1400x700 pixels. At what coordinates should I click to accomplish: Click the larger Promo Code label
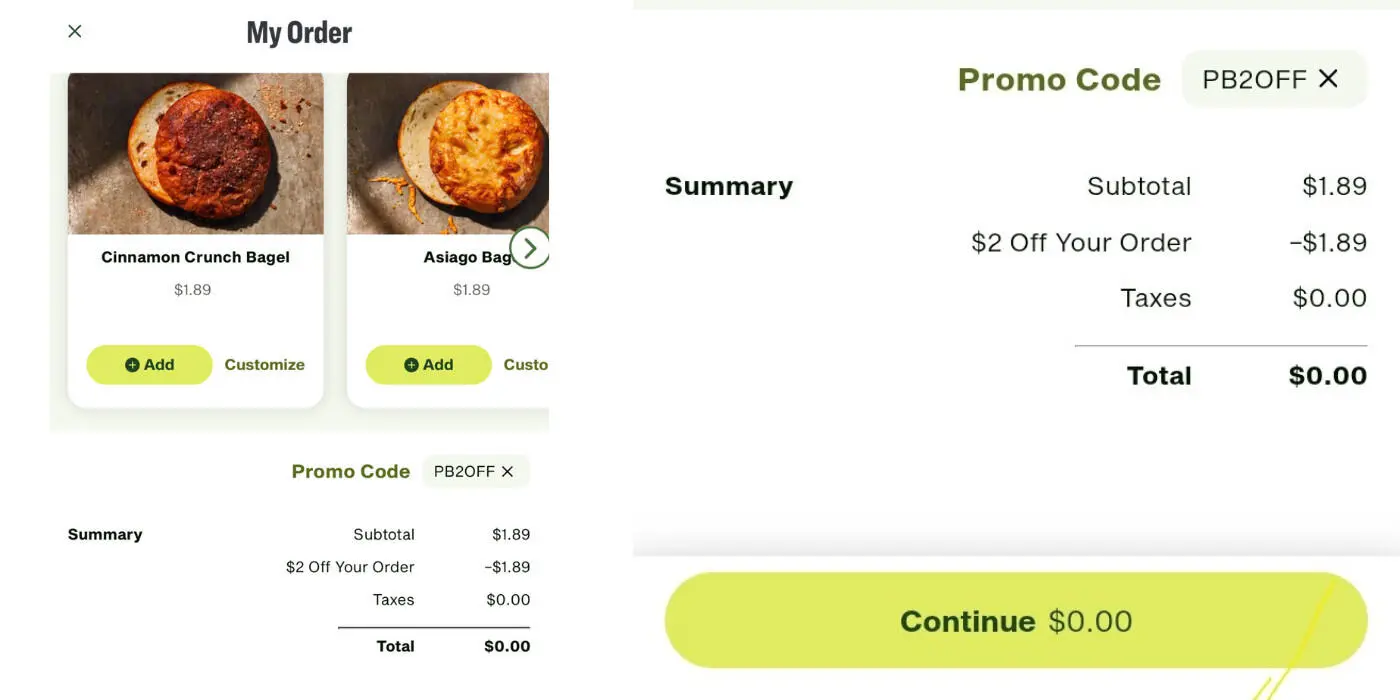[1059, 79]
